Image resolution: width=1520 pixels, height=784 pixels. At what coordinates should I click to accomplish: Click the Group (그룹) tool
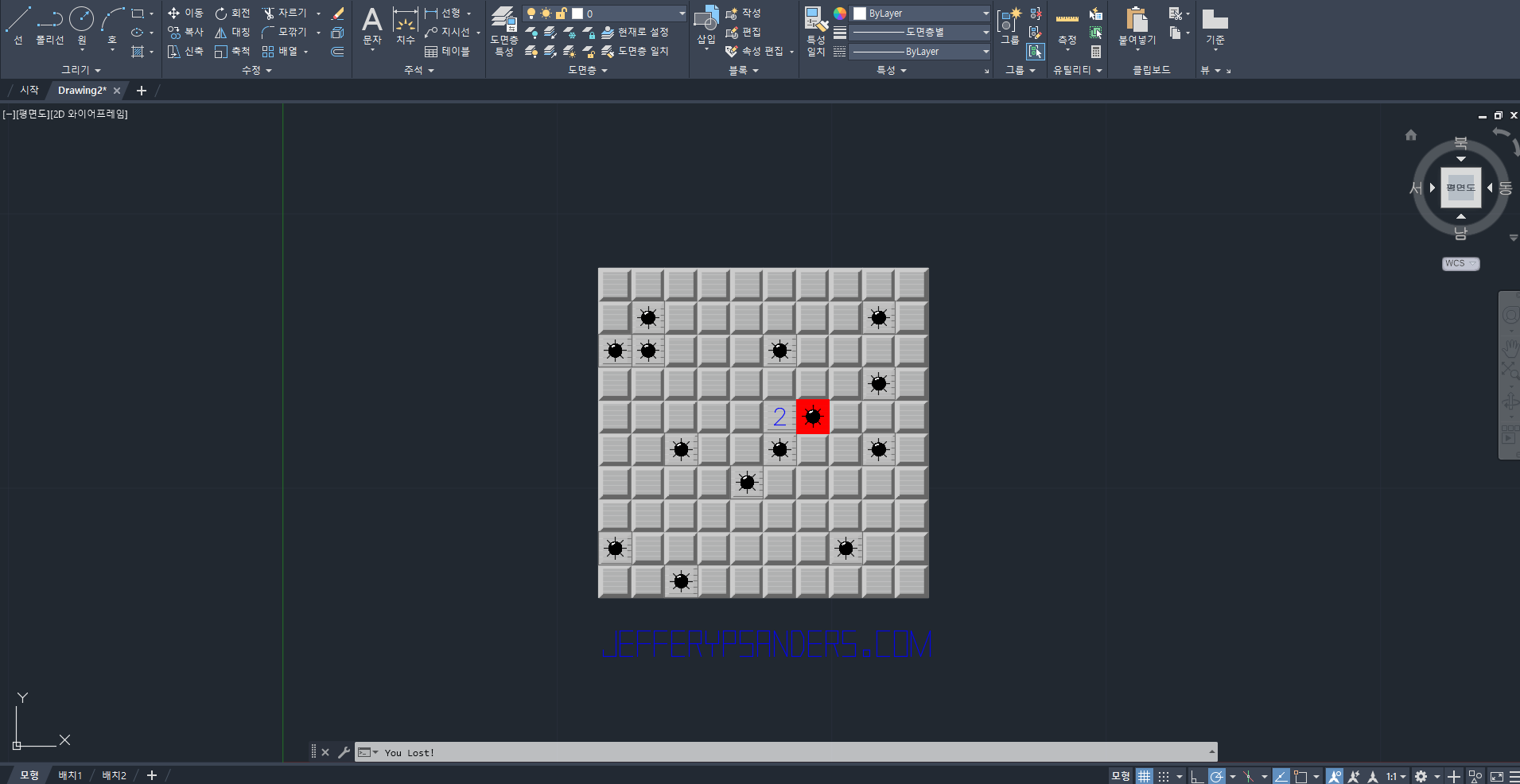pos(1009,25)
